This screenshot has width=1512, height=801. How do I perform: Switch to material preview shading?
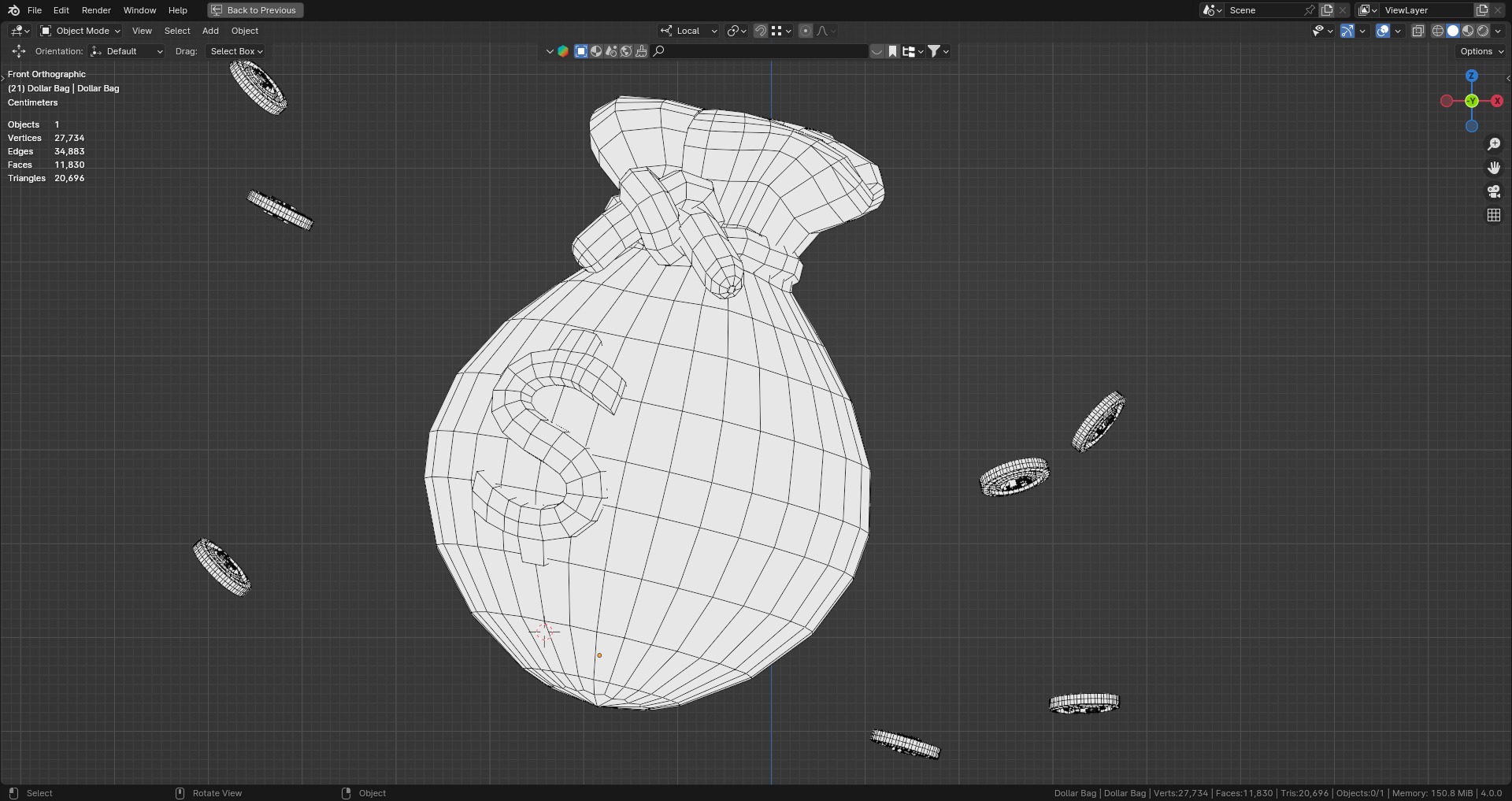[x=1468, y=31]
